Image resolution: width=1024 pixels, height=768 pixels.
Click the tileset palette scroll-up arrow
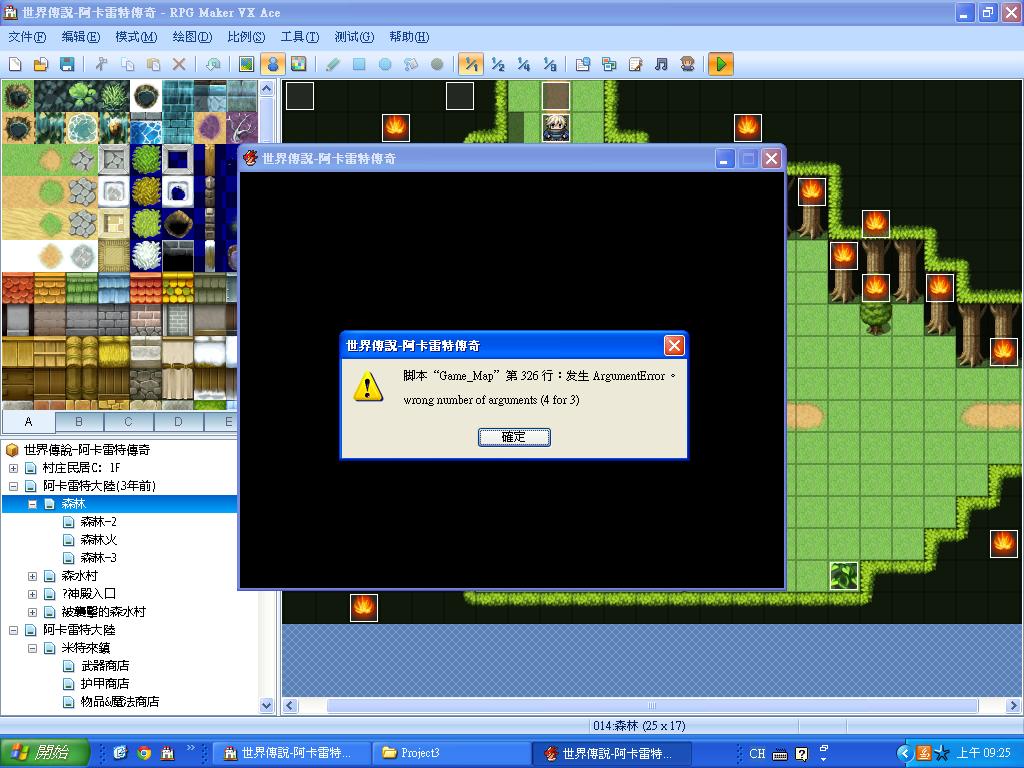coord(266,88)
